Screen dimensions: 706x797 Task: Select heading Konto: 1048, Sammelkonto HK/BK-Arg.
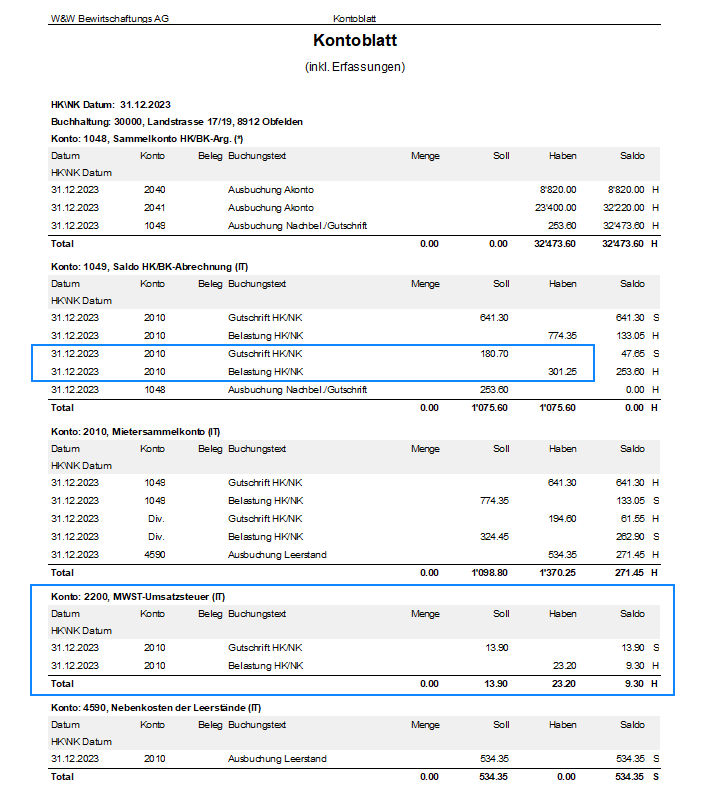(x=147, y=139)
